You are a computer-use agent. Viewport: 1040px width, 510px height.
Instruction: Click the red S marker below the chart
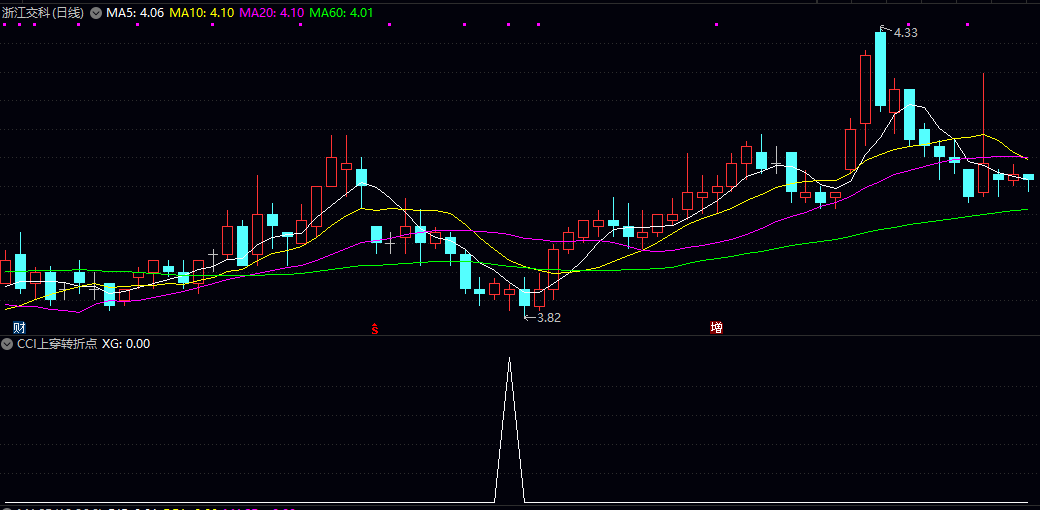tap(375, 328)
